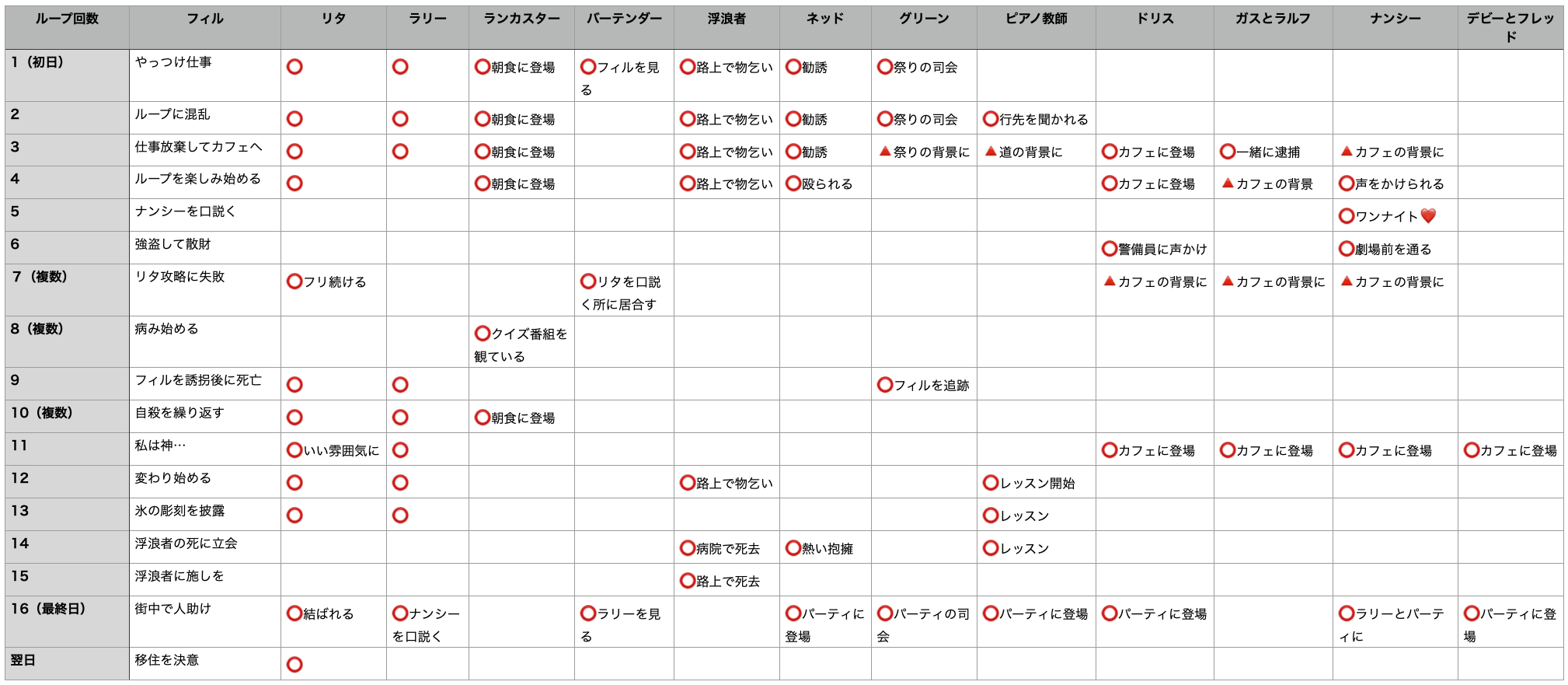Viewport: 1568px width, 685px height.
Task: Click the red circle before フィルを追跡
Action: 884,385
